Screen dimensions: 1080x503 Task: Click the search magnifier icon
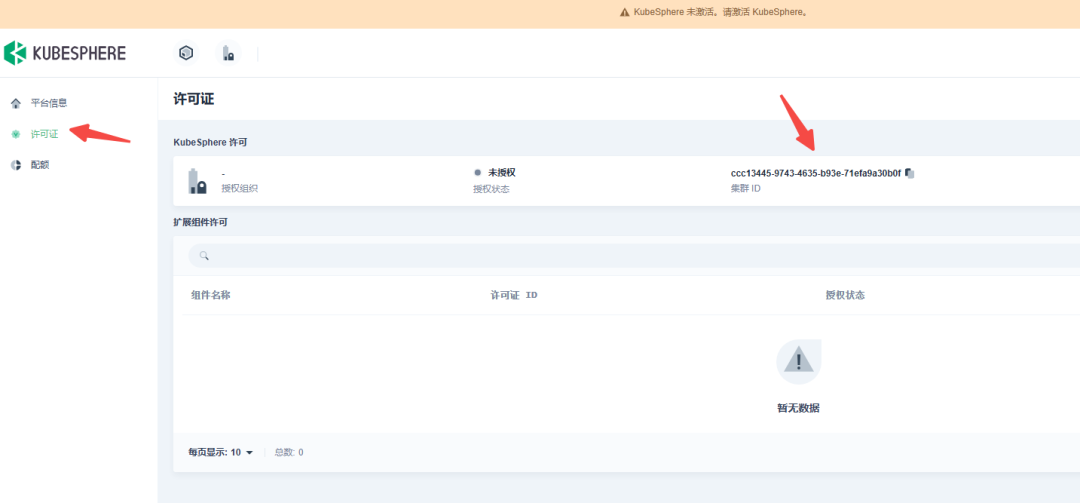click(204, 256)
